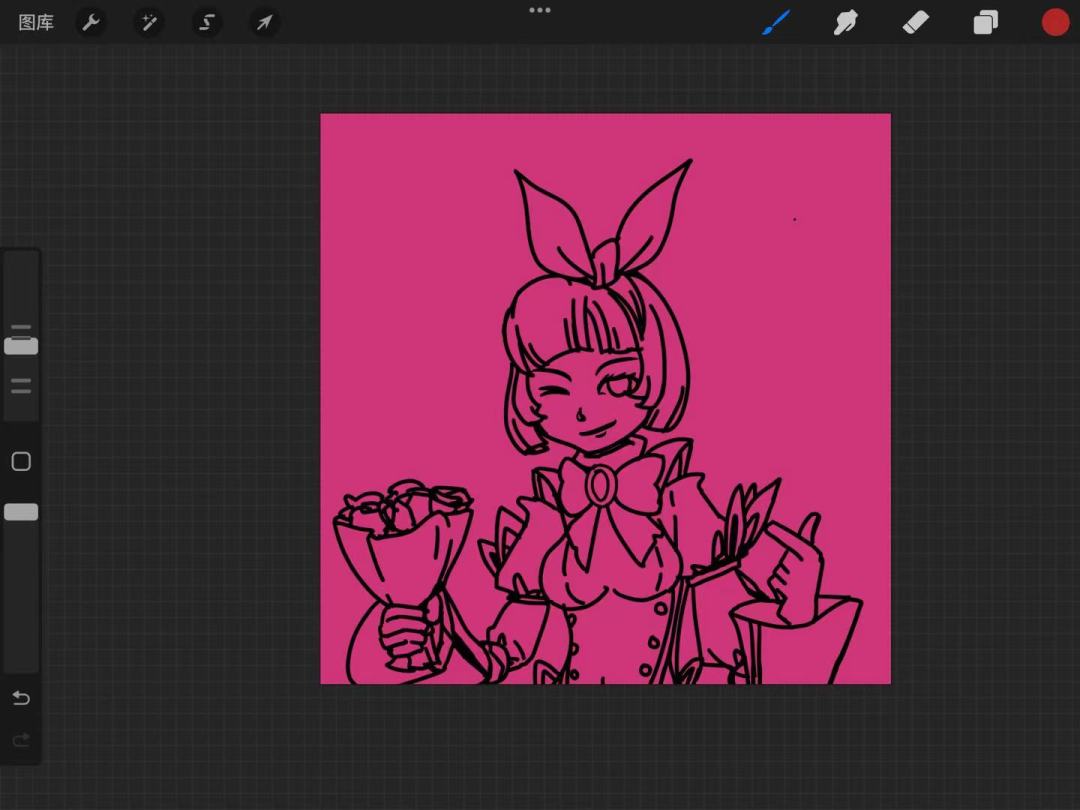Open the Actions wrench menu
Viewport: 1080px width, 810px height.
[91, 23]
